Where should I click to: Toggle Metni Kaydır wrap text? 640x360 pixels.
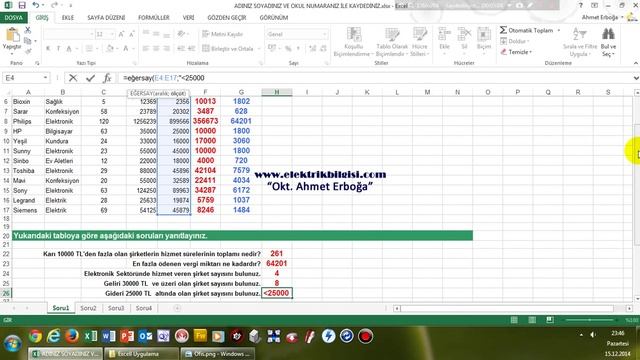point(222,34)
